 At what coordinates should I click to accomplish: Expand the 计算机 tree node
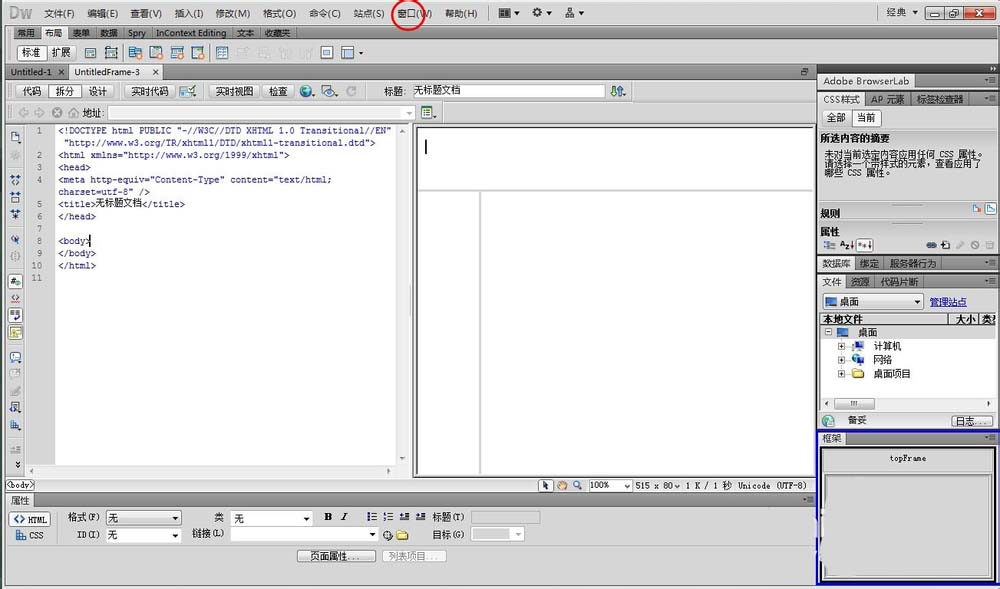click(841, 346)
